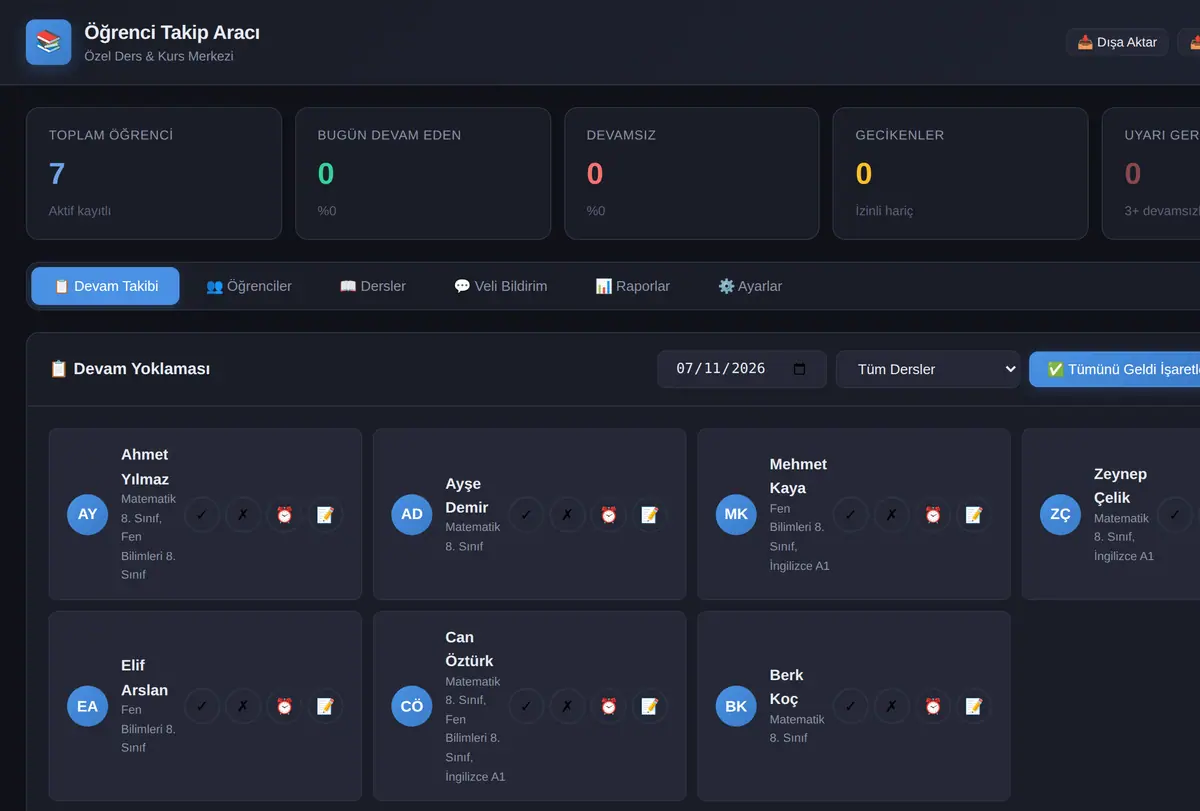Mark Elif Arslan as present
Screen dimensions: 1200x811
(202, 706)
